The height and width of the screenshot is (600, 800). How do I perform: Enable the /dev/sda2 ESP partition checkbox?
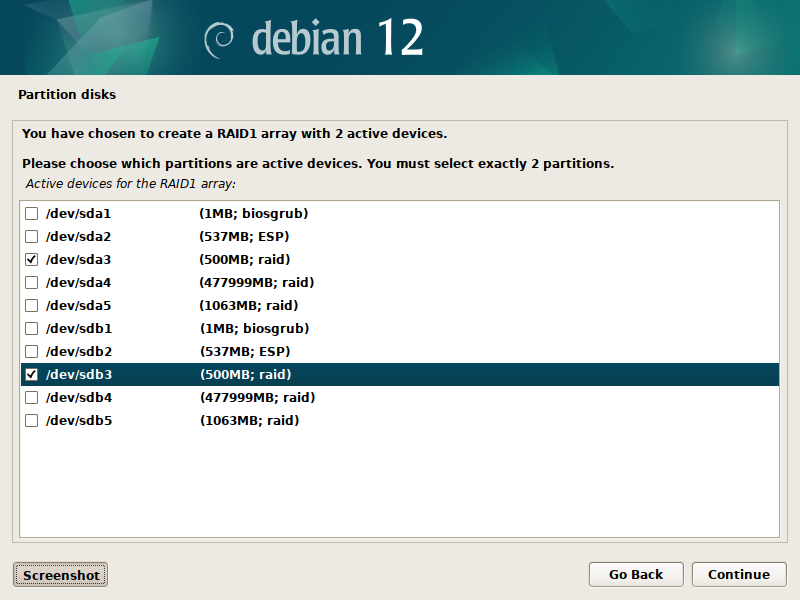point(31,237)
